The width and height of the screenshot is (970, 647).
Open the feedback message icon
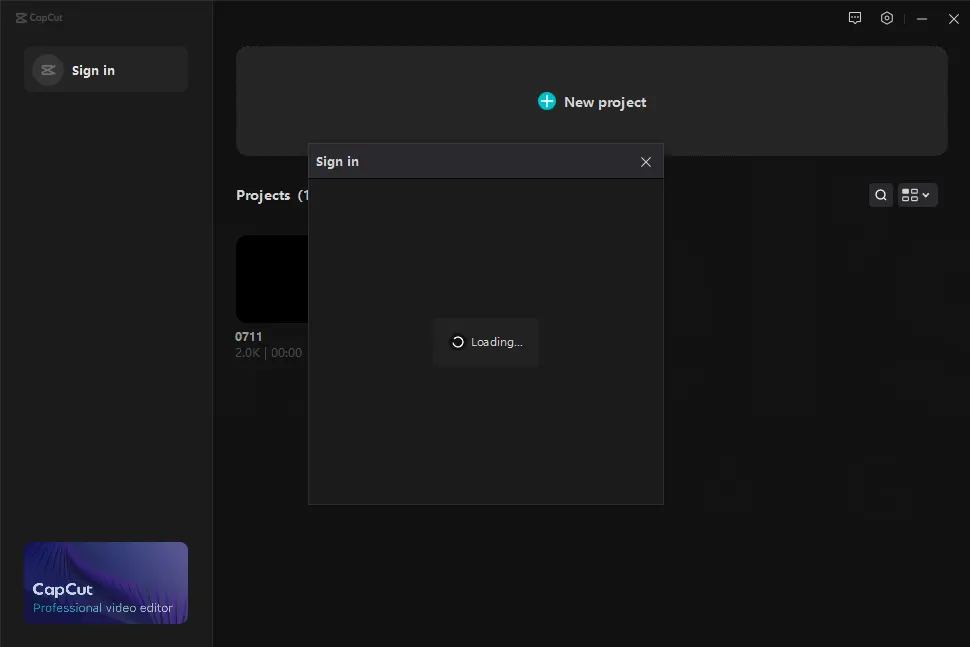(855, 18)
